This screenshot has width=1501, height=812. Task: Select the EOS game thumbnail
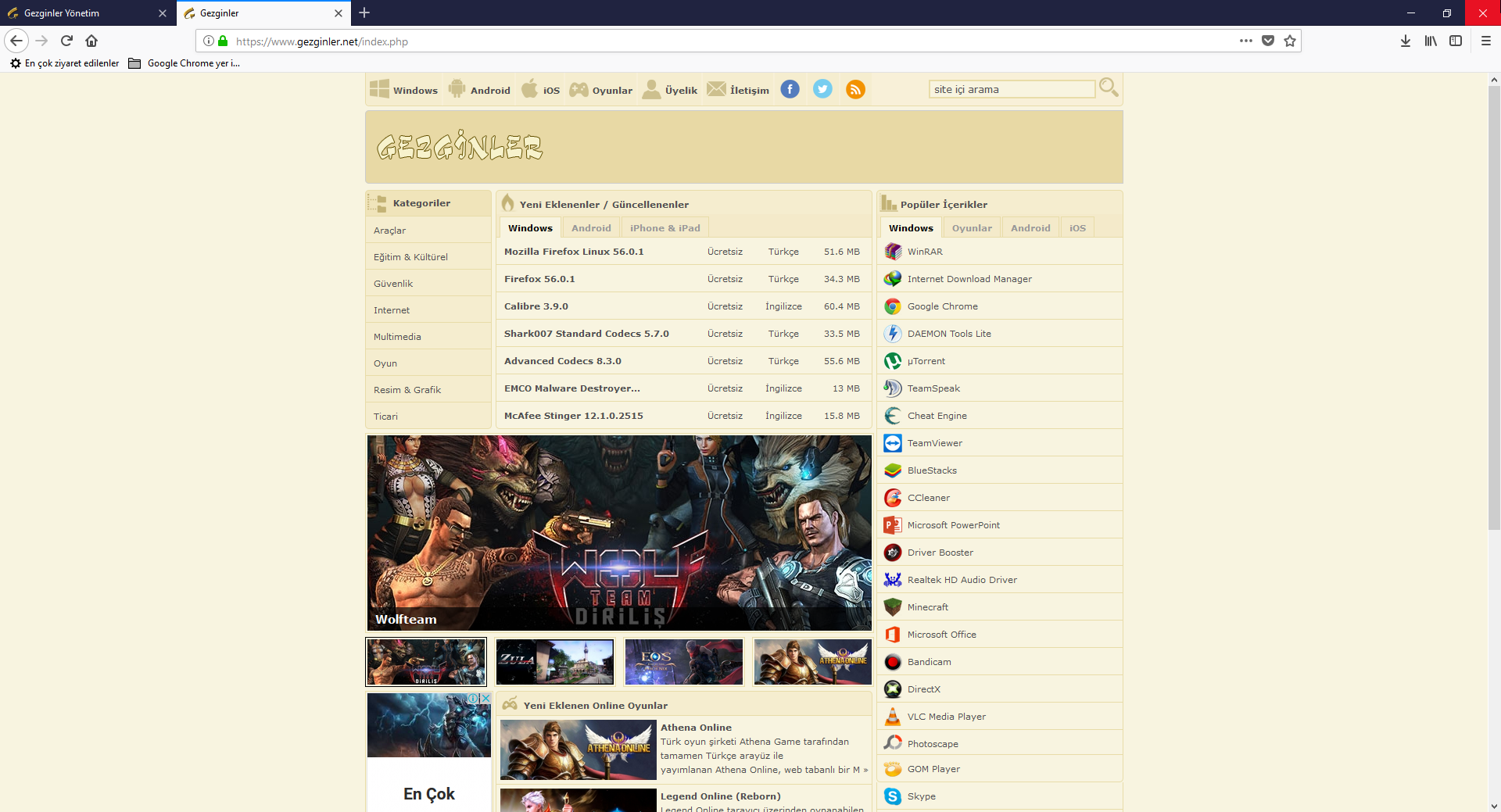point(684,662)
